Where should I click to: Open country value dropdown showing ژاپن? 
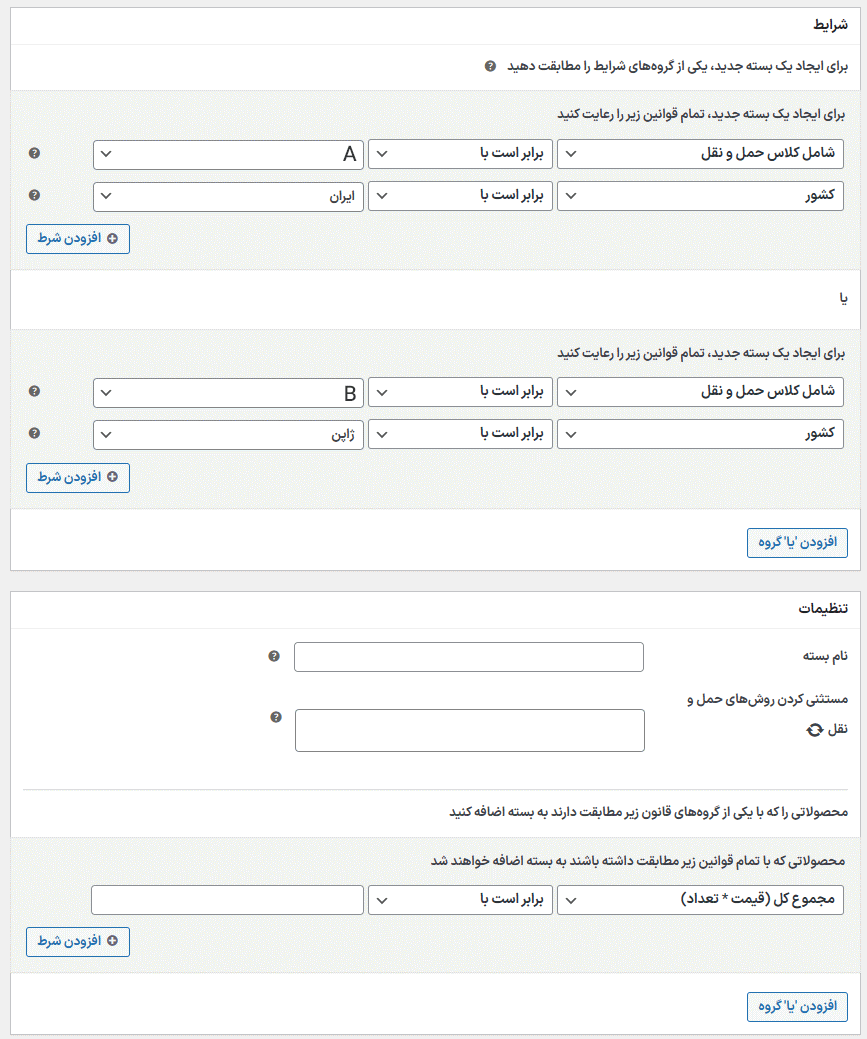228,435
